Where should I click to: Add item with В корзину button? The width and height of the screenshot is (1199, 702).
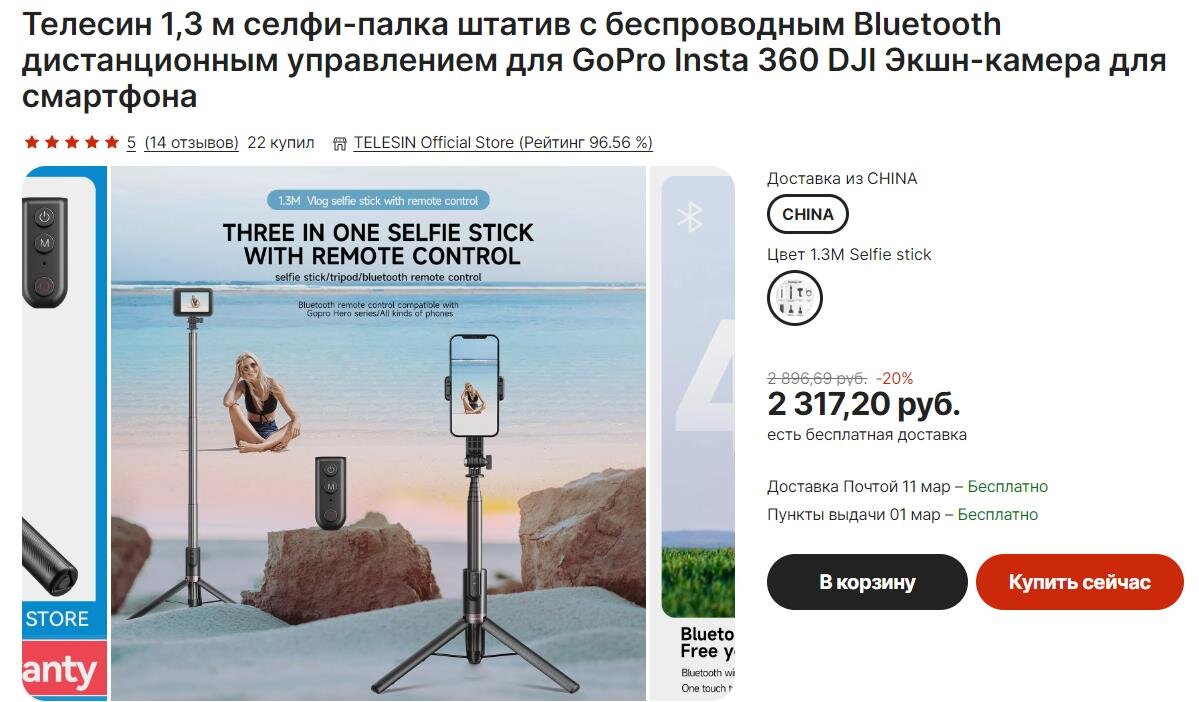pos(867,582)
